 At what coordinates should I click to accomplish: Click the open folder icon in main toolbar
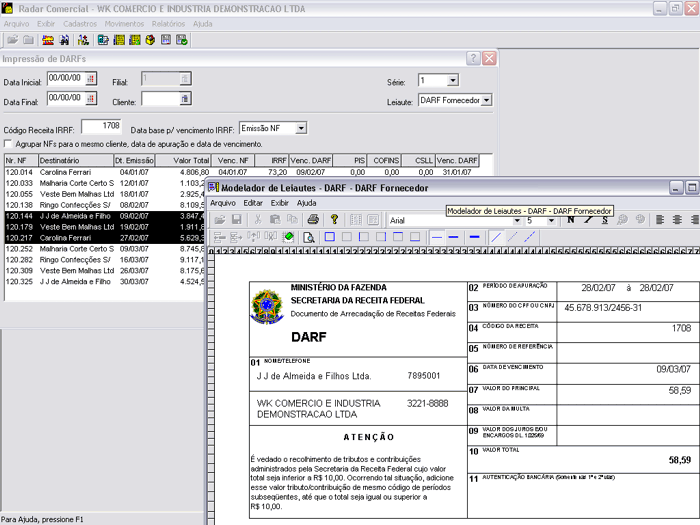(12, 40)
